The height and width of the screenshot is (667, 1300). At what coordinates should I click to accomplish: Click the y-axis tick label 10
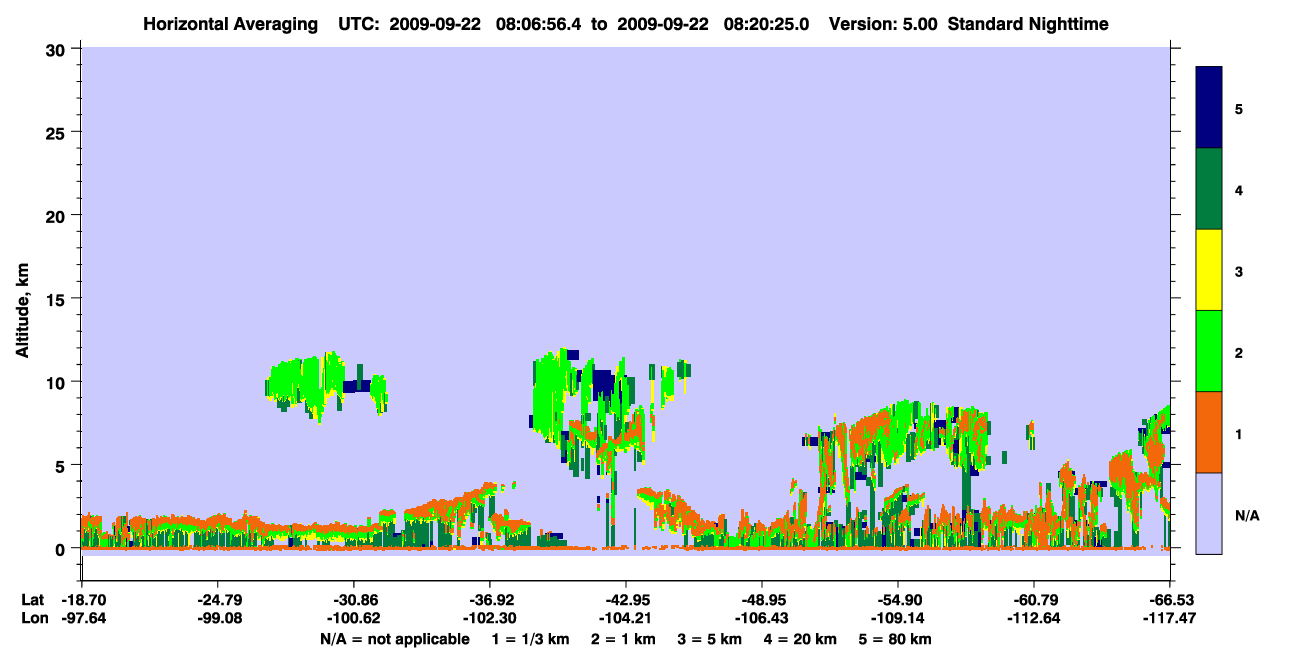coord(56,382)
